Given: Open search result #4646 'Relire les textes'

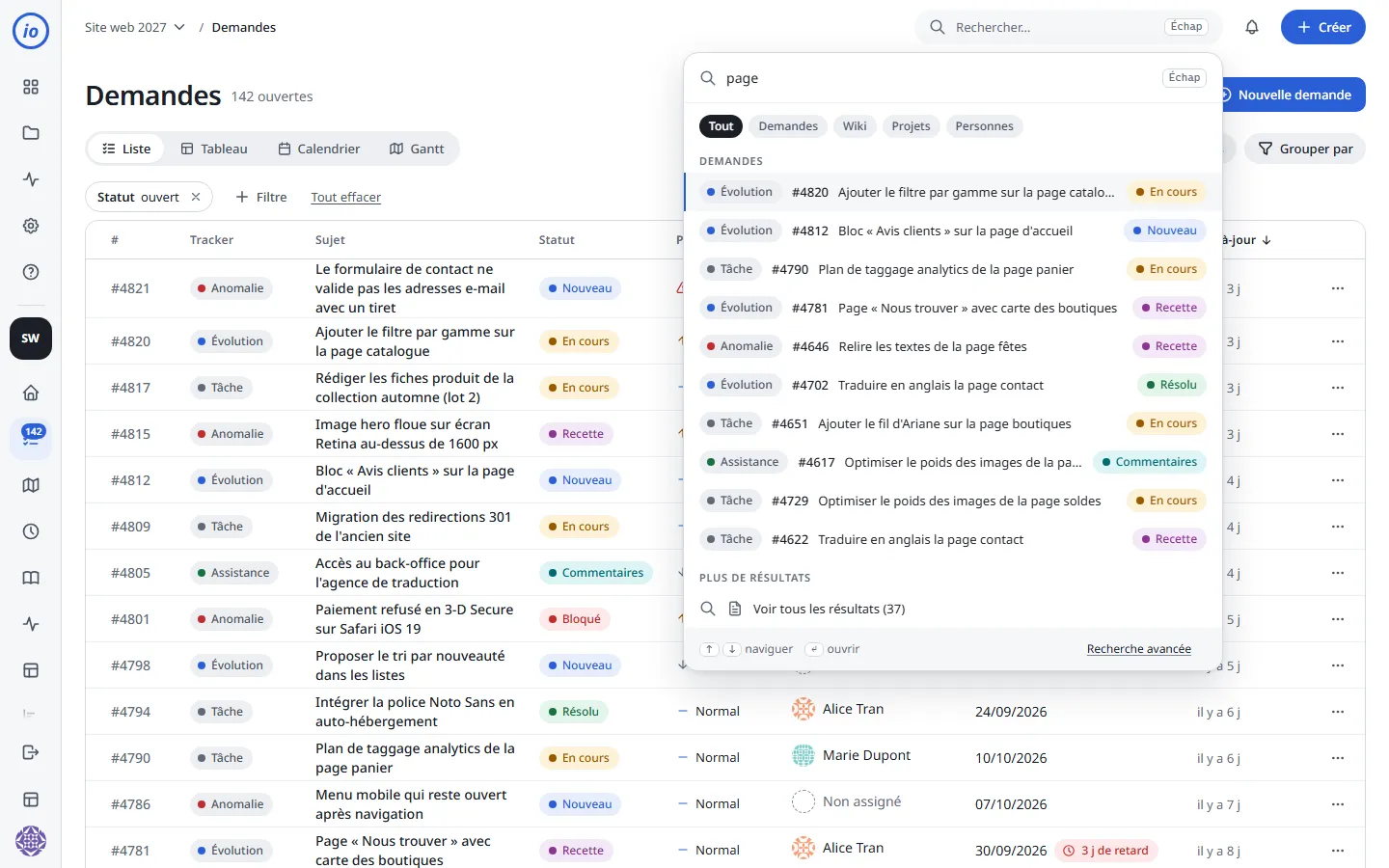Looking at the screenshot, I should pos(953,346).
